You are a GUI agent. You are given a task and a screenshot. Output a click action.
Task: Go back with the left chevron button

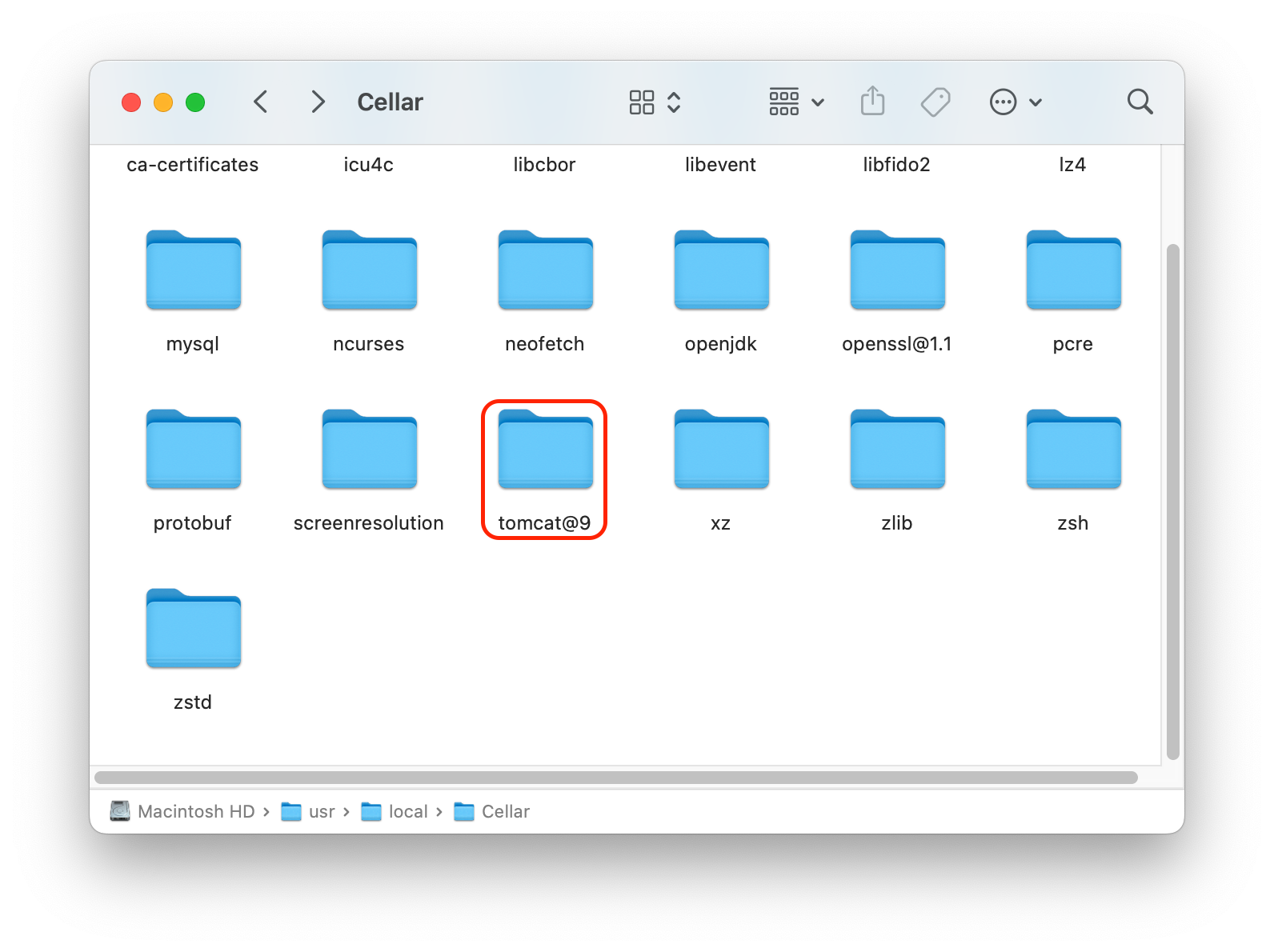(x=260, y=102)
